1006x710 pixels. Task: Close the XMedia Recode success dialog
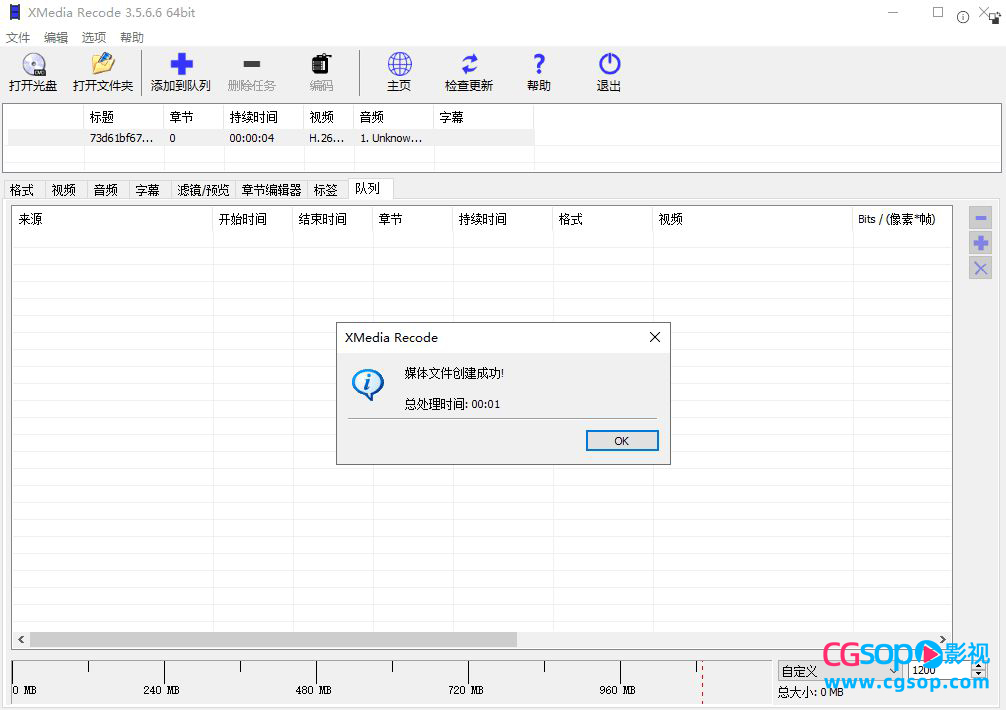[654, 338]
